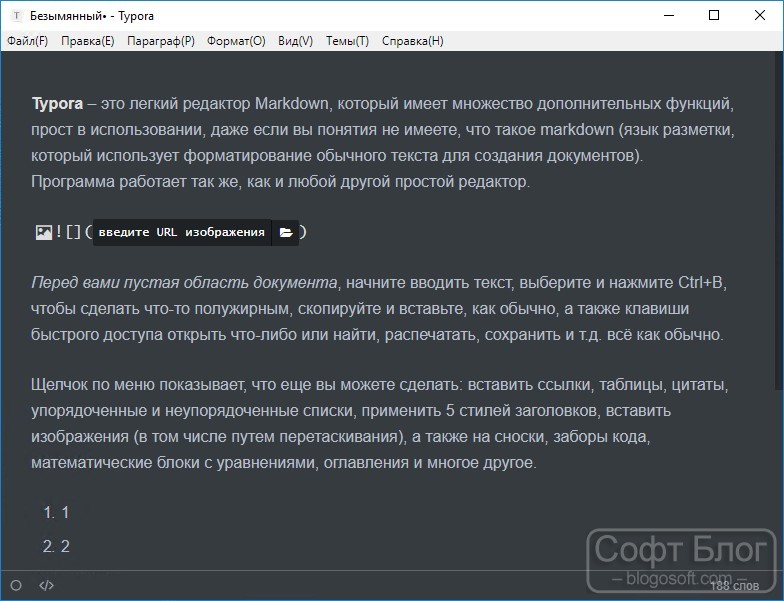Viewport: 784px width, 601px height.
Task: Close the Typora window
Action: pyautogui.click(x=760, y=16)
